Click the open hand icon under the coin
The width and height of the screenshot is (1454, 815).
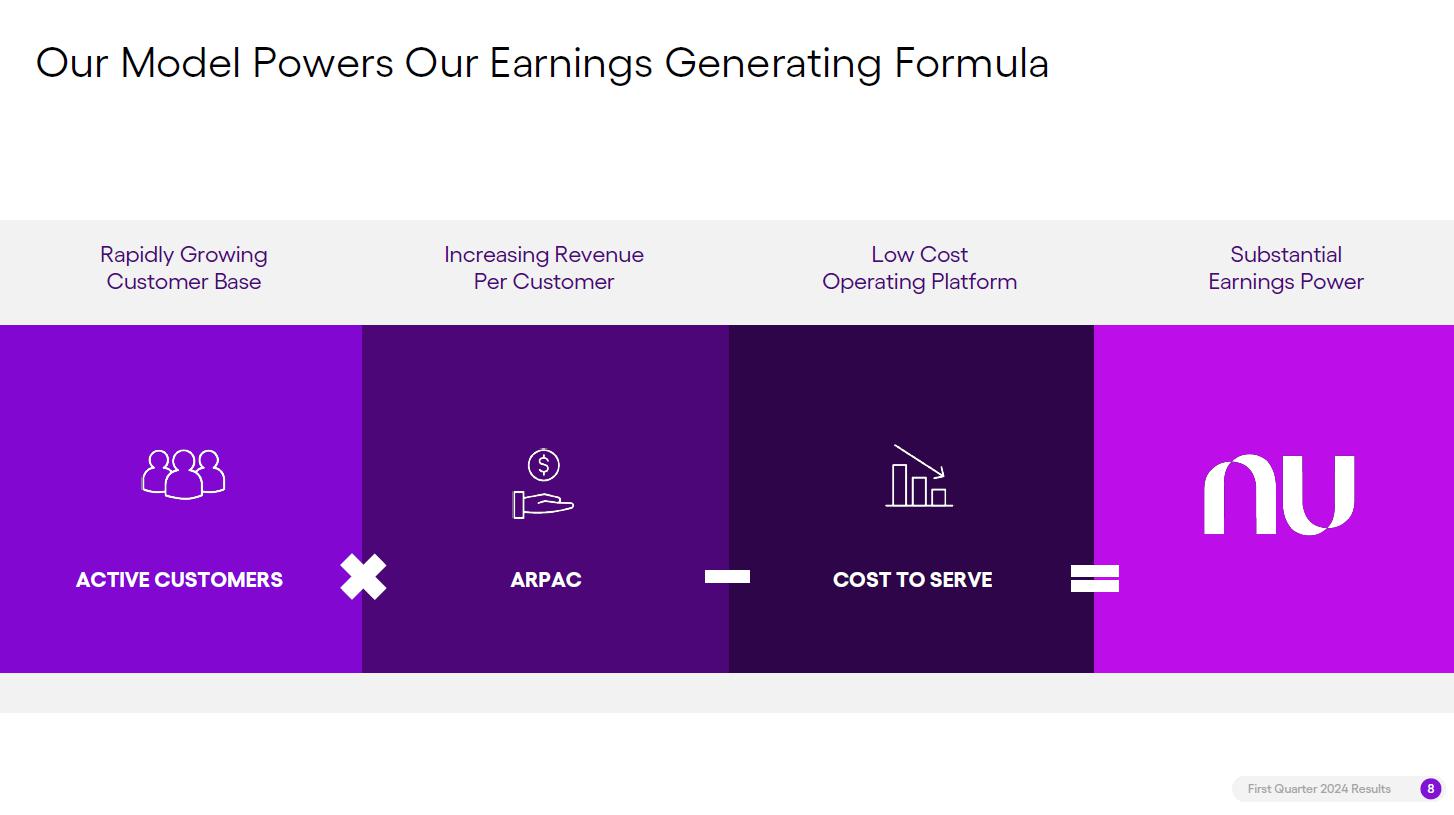coord(543,504)
